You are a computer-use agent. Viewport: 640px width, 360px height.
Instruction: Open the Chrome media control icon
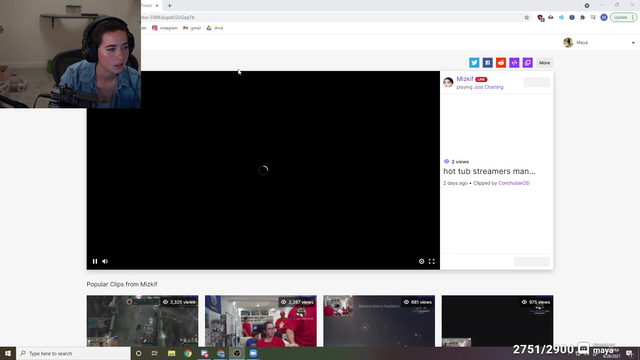pos(593,18)
